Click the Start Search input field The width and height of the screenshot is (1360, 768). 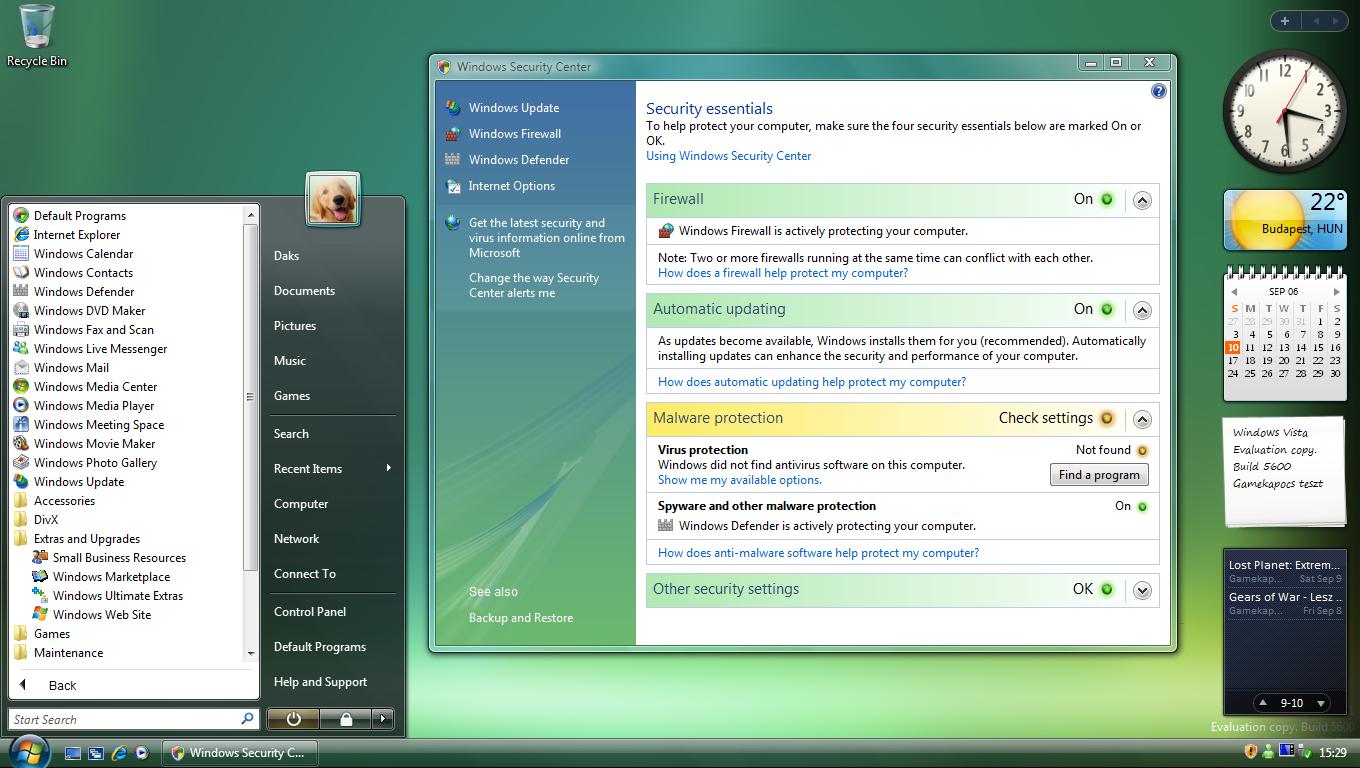click(125, 719)
